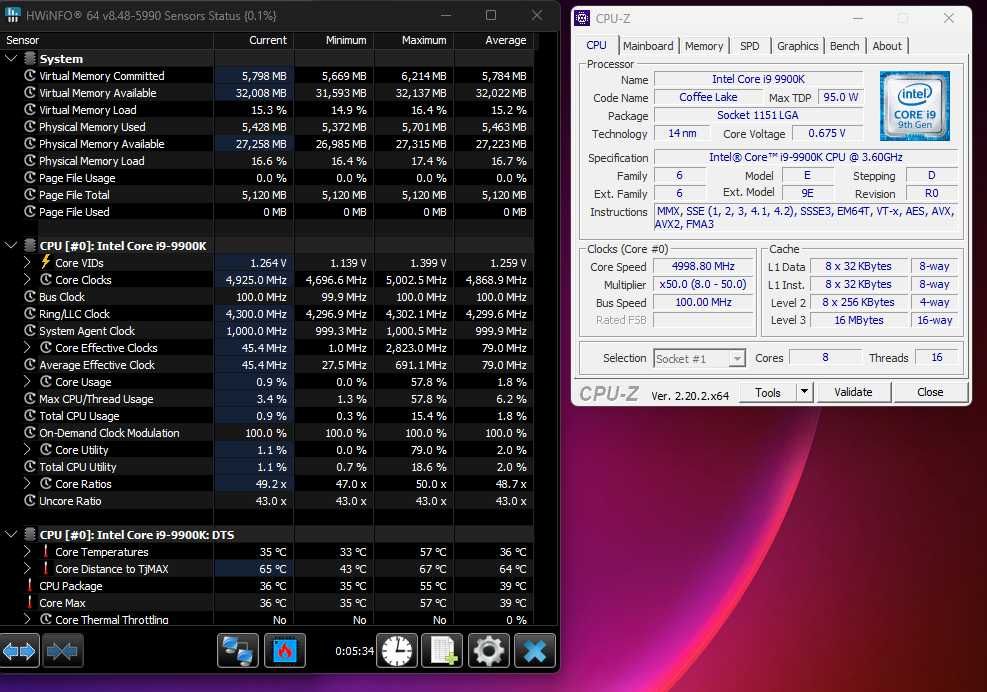Click the CPU-Z title bar app icon
The image size is (987, 692).
click(583, 18)
